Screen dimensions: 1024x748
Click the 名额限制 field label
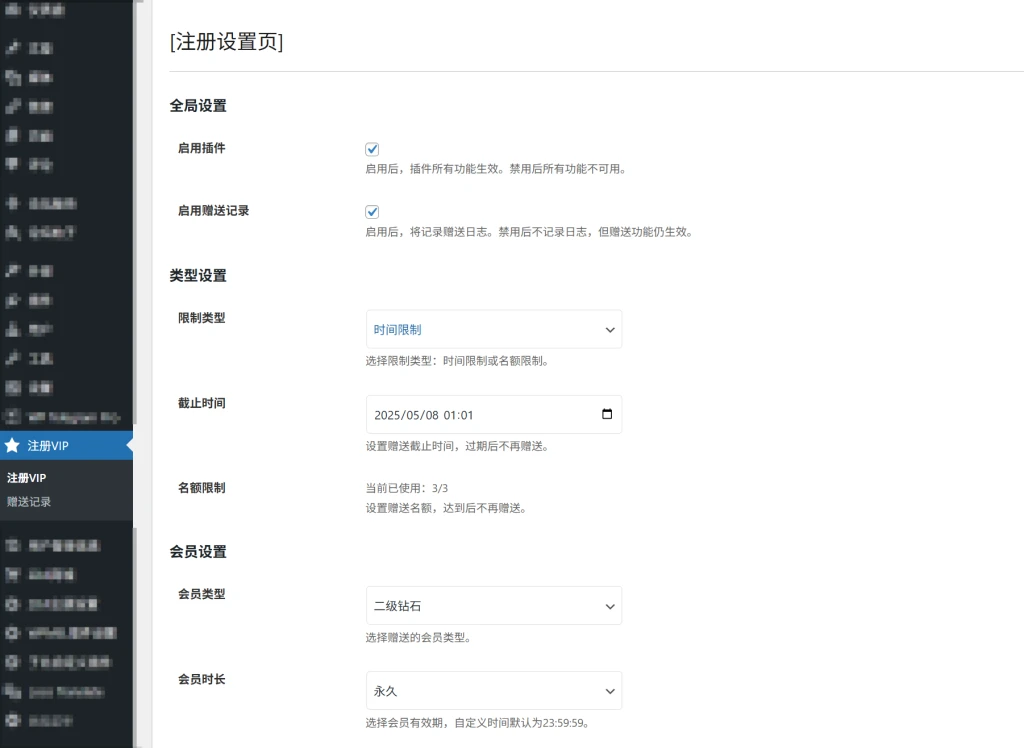[x=202, y=488]
